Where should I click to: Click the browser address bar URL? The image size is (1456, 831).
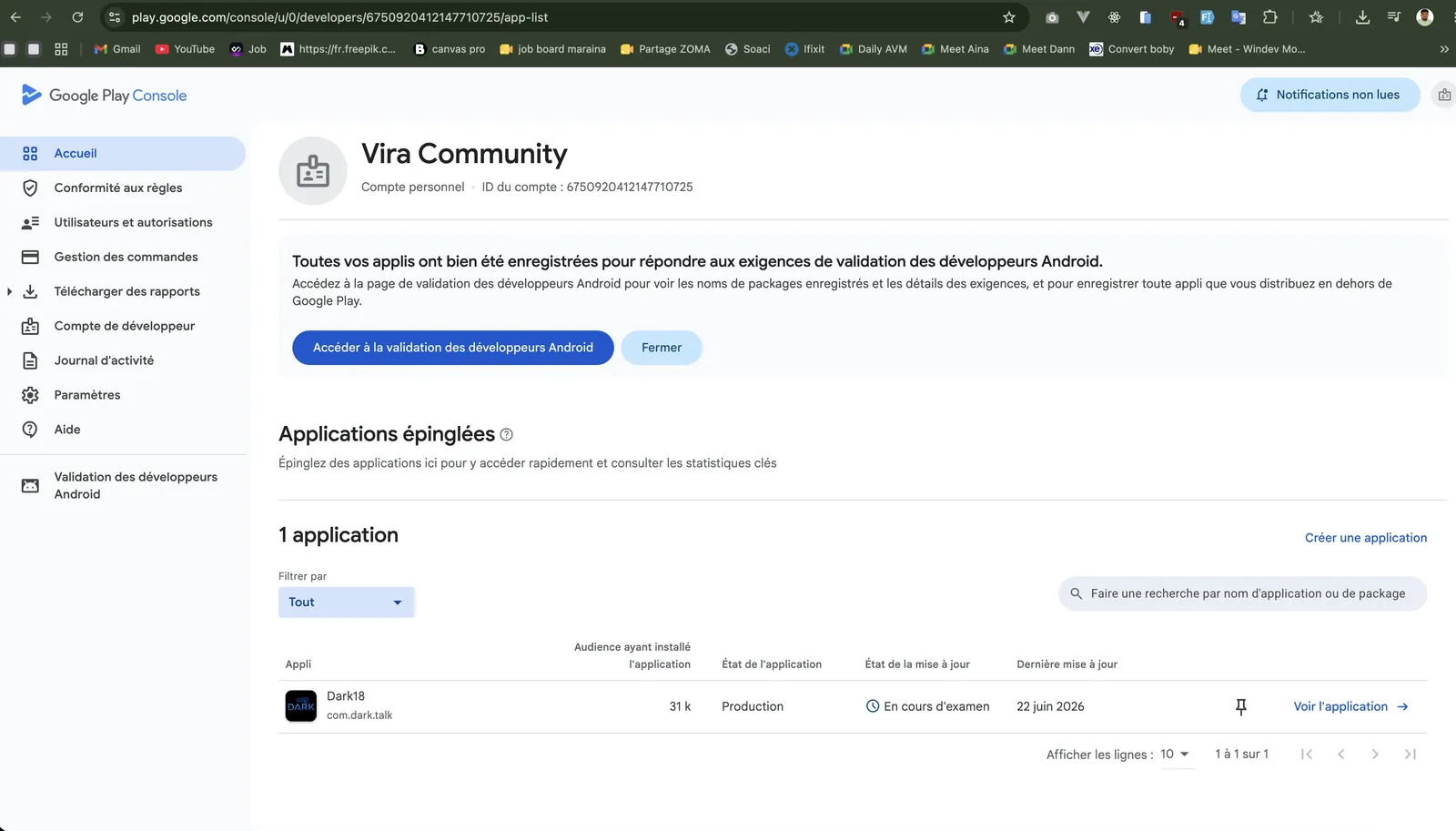(339, 17)
